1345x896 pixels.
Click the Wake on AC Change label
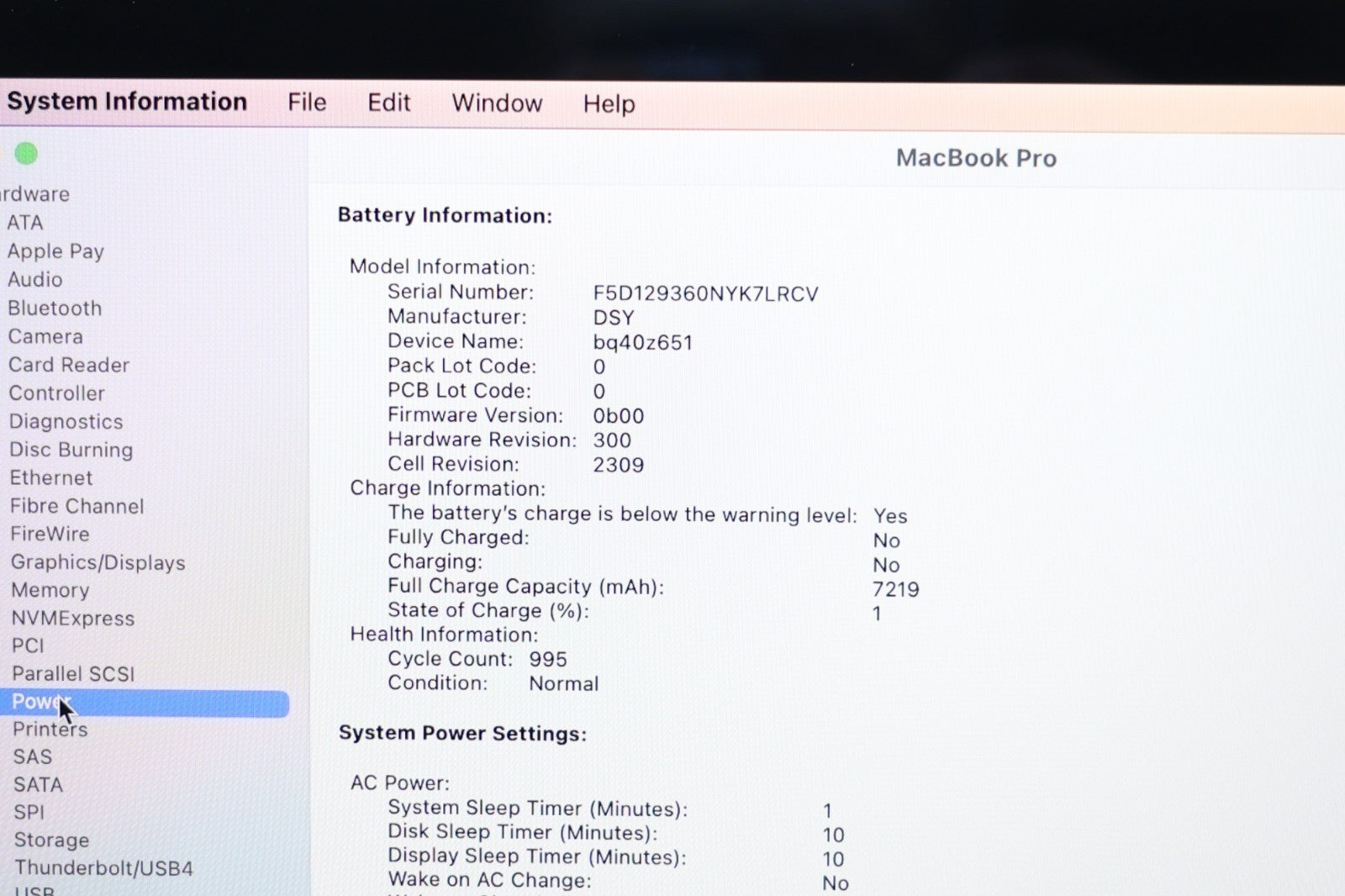[490, 880]
